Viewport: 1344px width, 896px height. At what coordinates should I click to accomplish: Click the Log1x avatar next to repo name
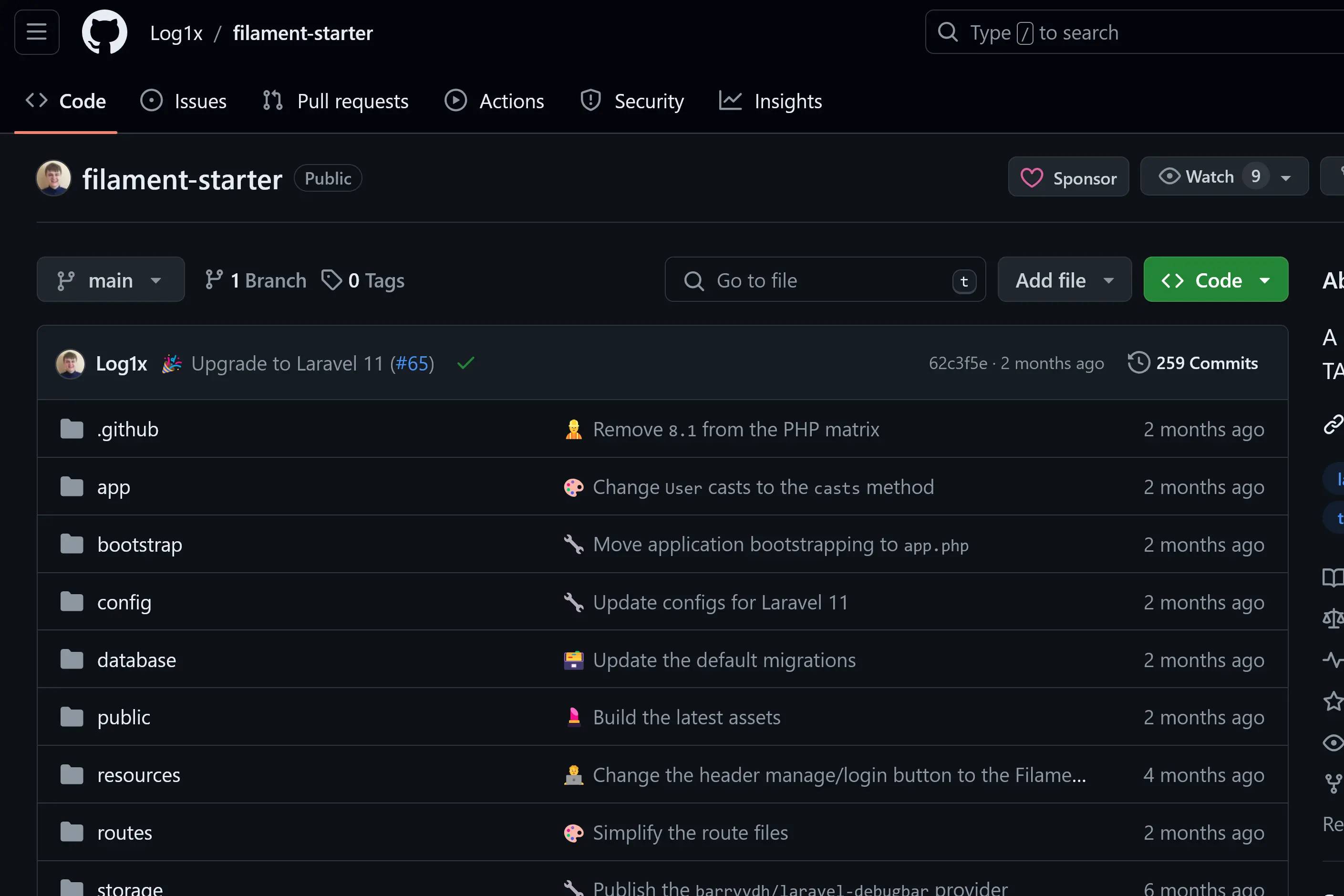pyautogui.click(x=54, y=178)
